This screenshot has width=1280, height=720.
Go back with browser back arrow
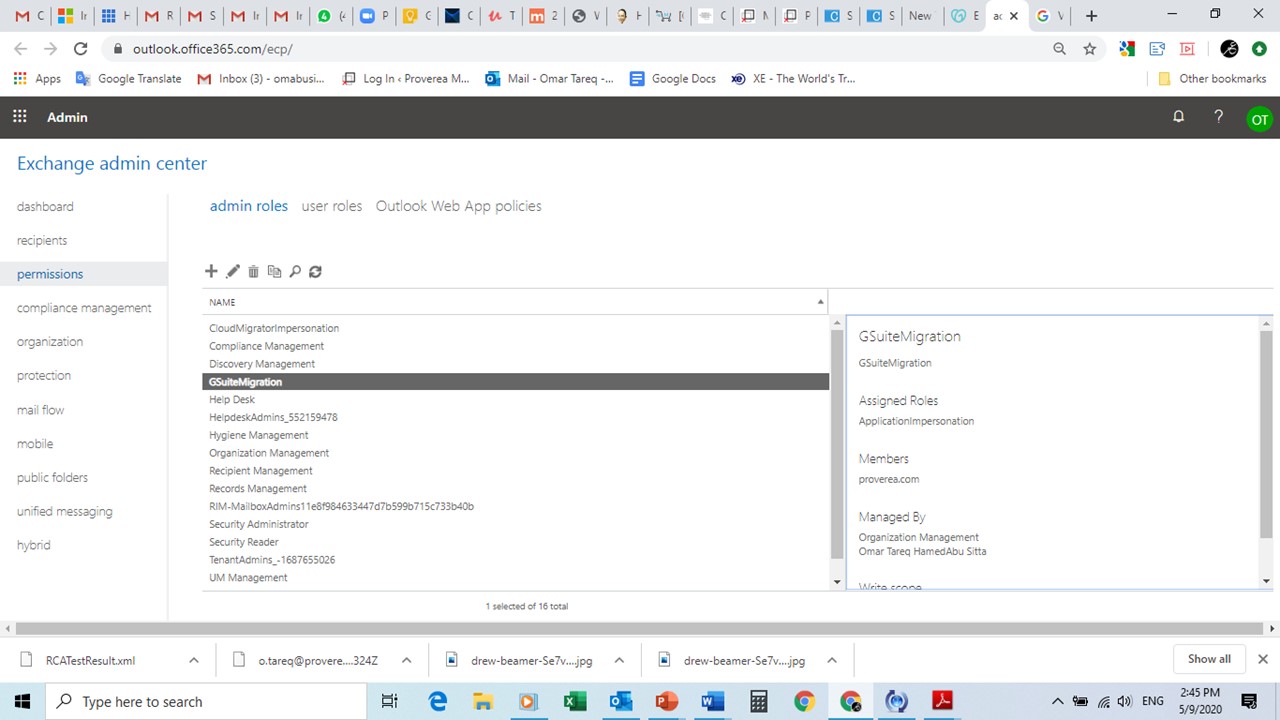click(x=20, y=48)
